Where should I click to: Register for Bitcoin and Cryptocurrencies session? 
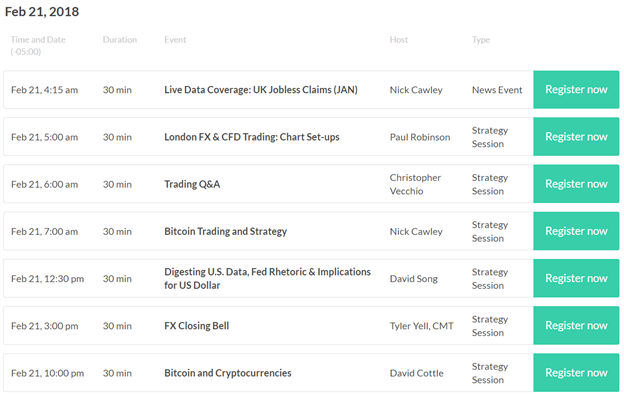coord(576,373)
